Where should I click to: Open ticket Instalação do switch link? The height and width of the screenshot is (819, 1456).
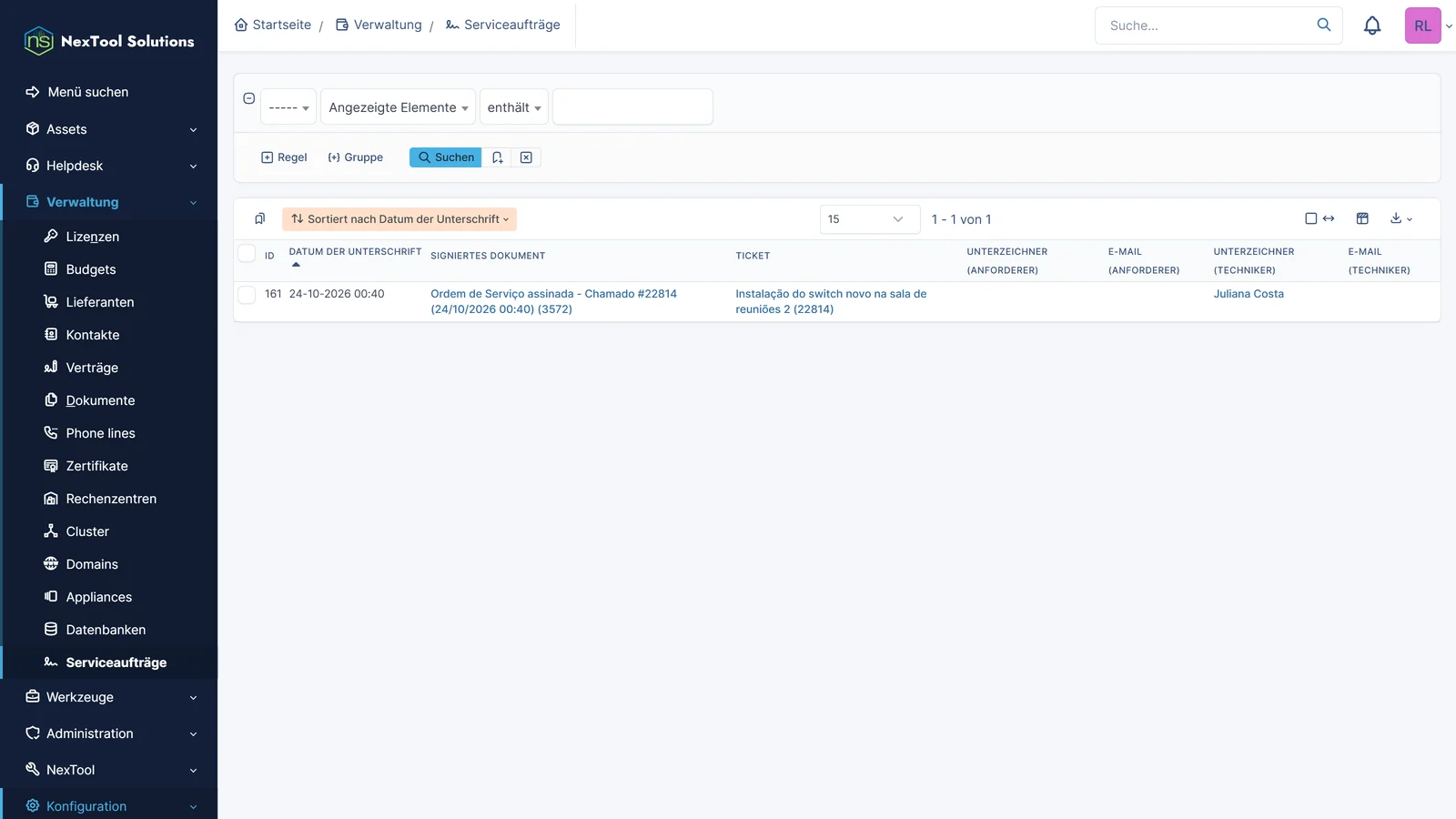(831, 301)
